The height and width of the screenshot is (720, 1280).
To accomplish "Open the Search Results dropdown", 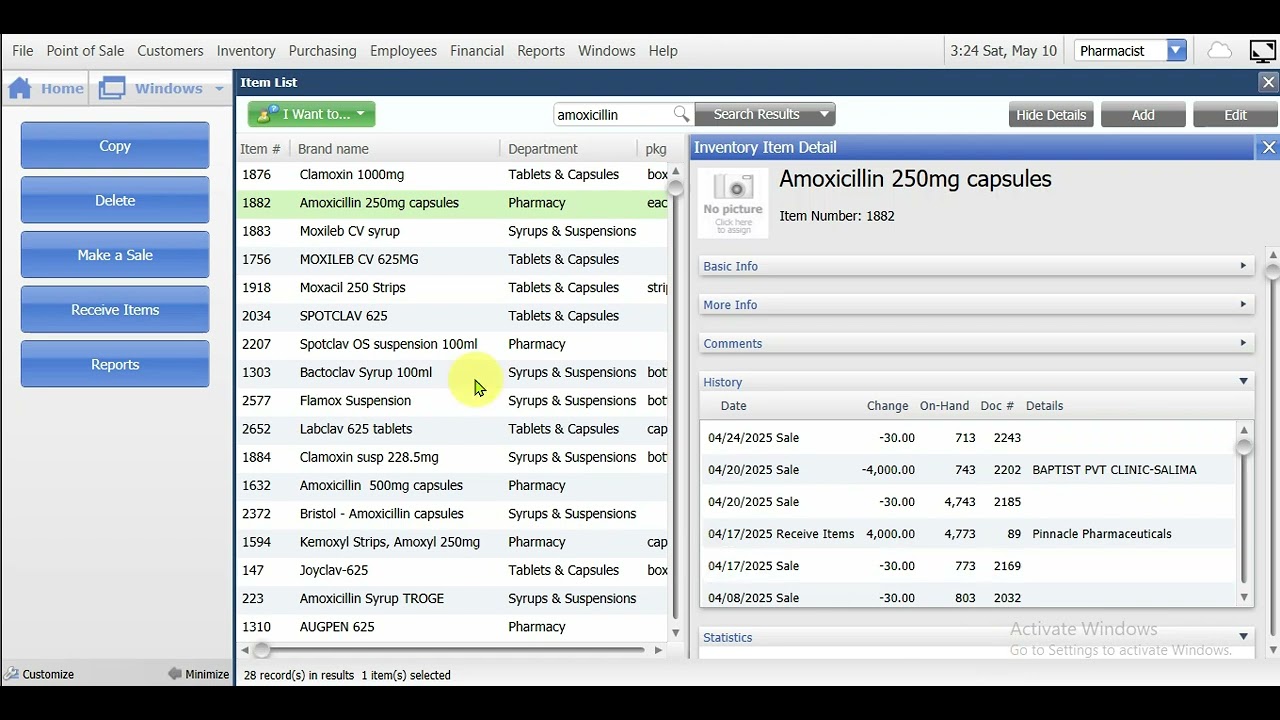I will 765,114.
